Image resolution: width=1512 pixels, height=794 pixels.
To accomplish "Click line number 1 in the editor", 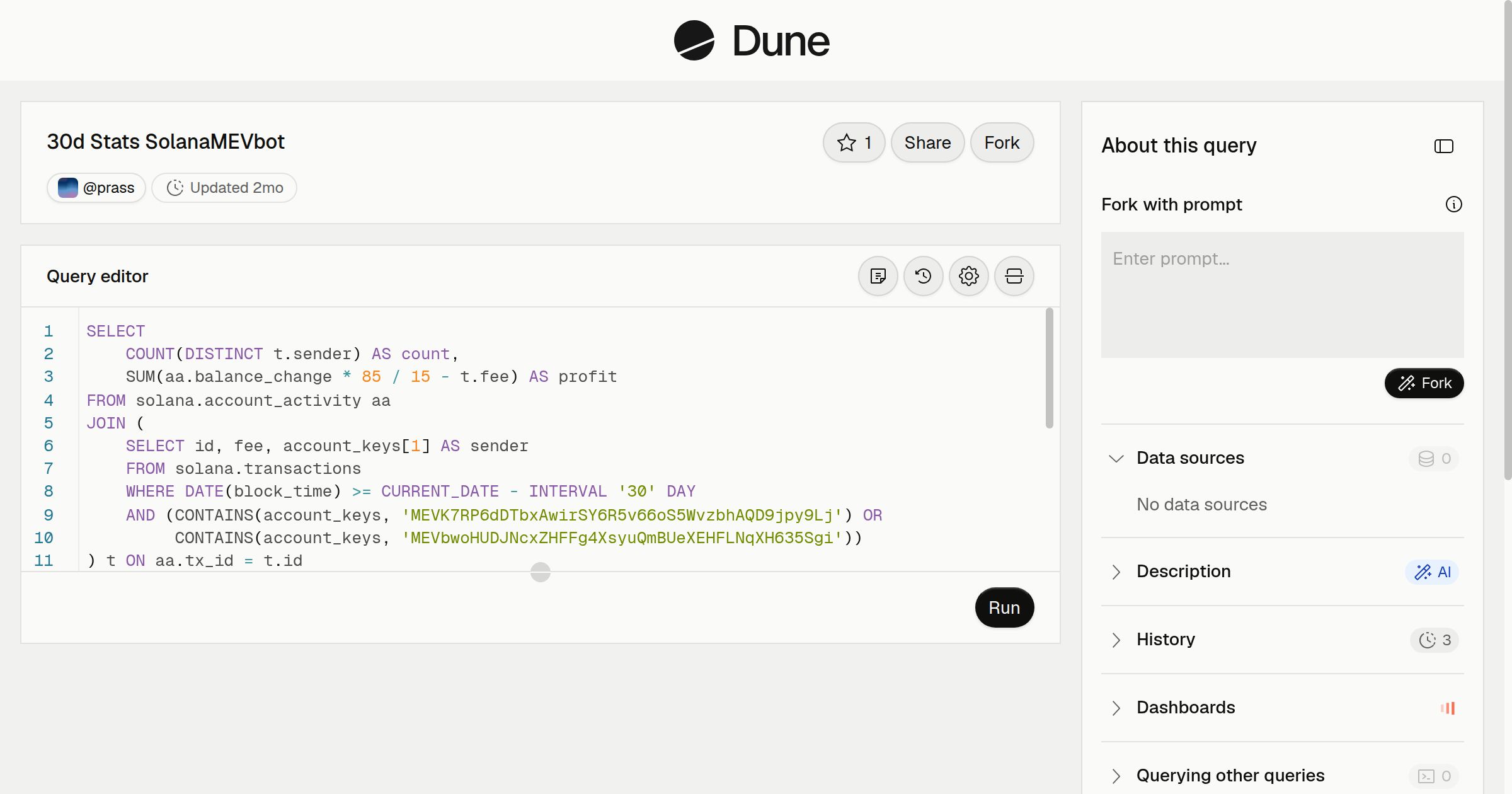I will tap(49, 331).
